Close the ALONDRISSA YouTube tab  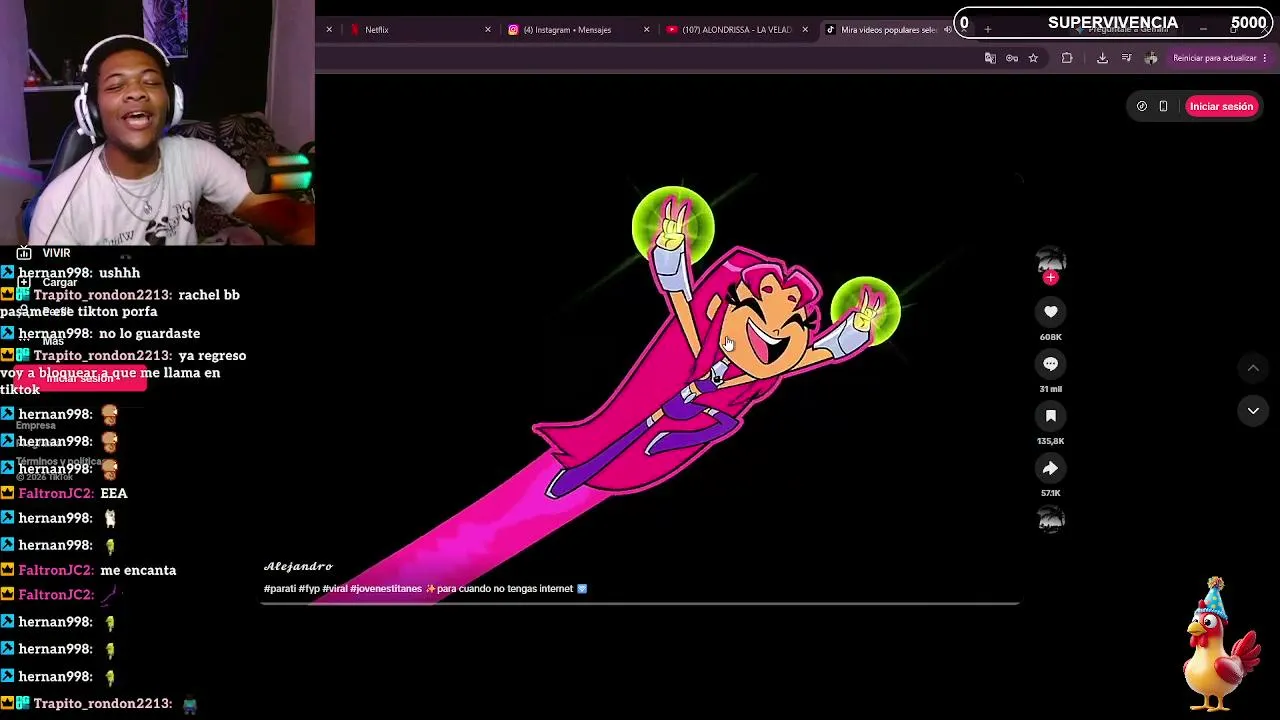coord(805,30)
